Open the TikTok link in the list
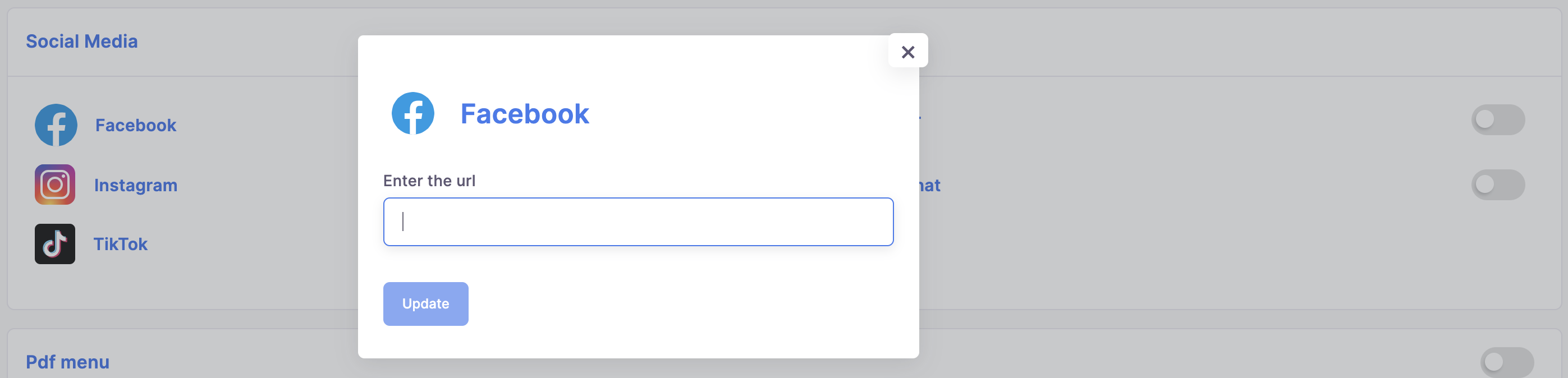 click(x=121, y=244)
